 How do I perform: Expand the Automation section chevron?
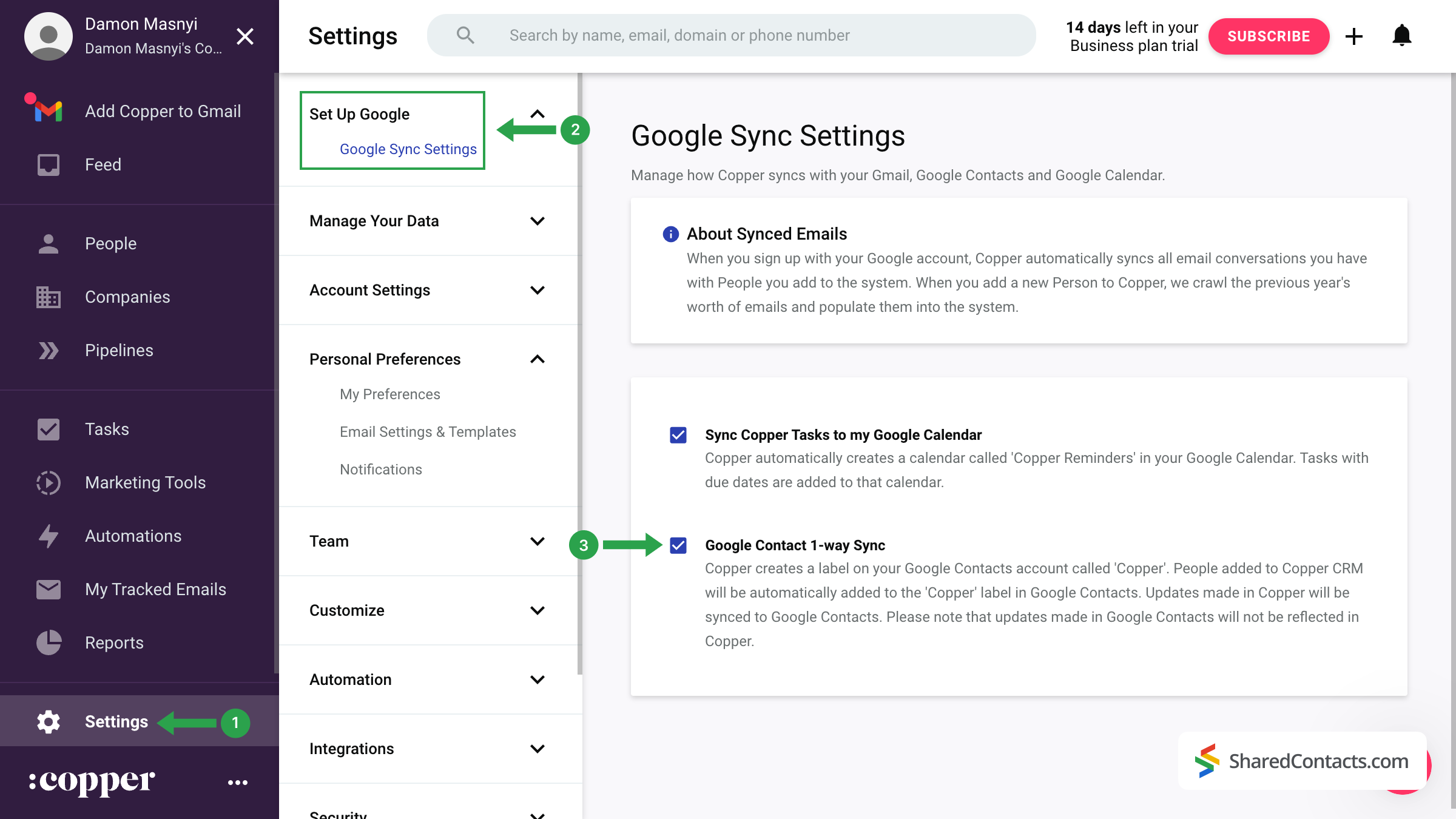[x=538, y=679]
